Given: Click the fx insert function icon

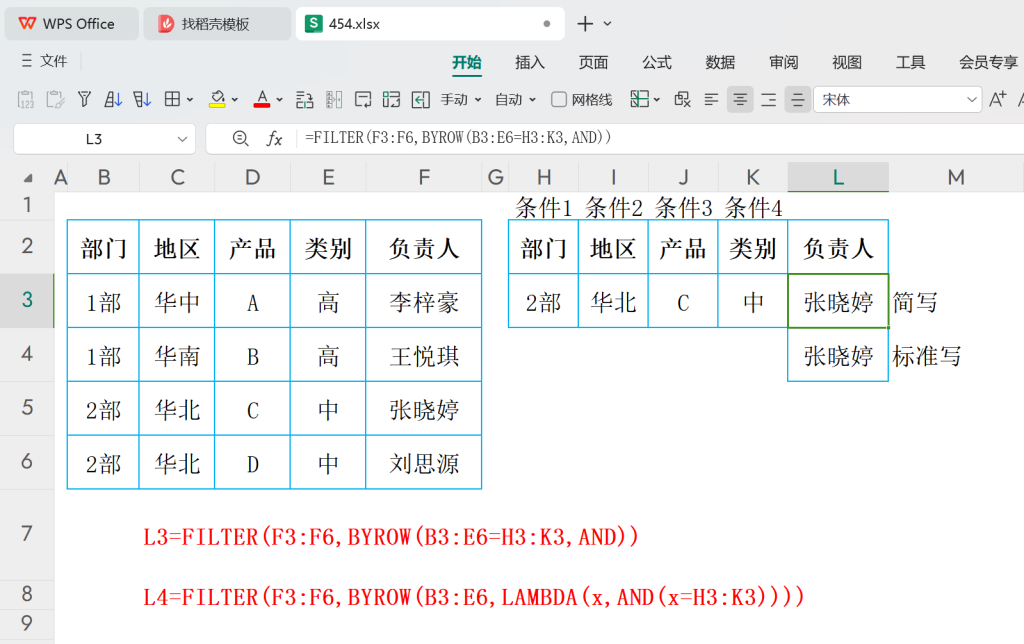Looking at the screenshot, I should (274, 138).
